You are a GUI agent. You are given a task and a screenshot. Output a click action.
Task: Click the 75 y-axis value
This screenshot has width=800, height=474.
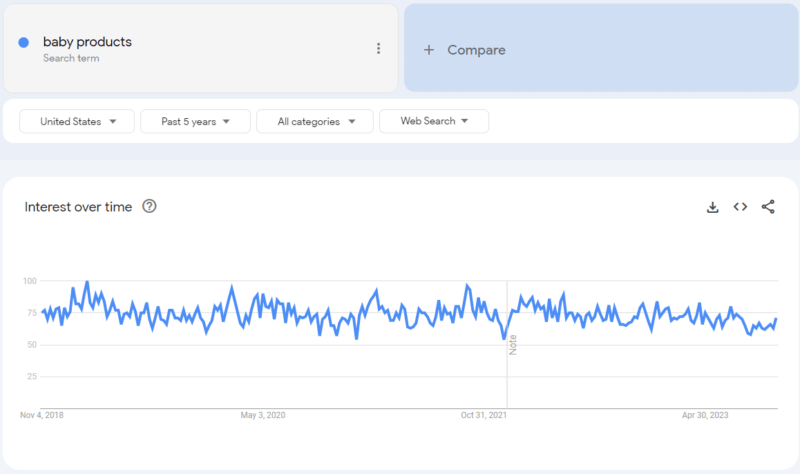pos(32,313)
